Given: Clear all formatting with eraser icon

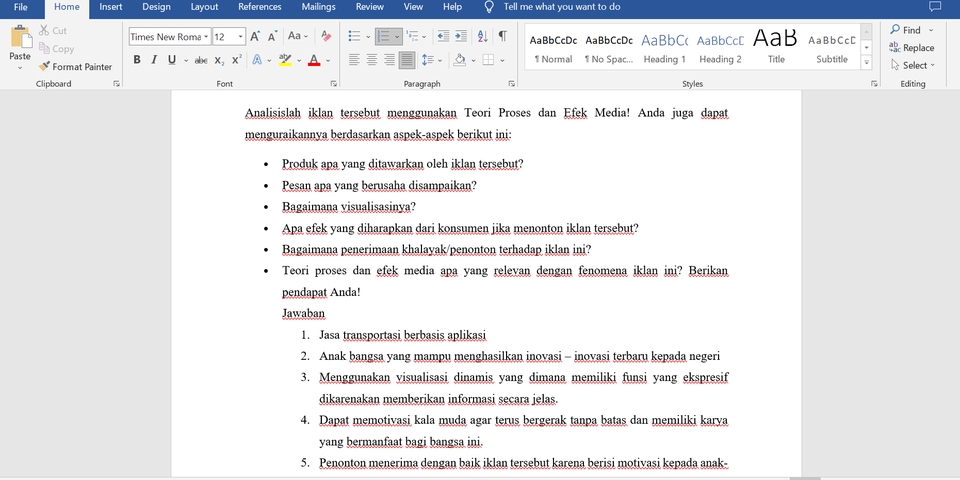Looking at the screenshot, I should click(x=326, y=36).
